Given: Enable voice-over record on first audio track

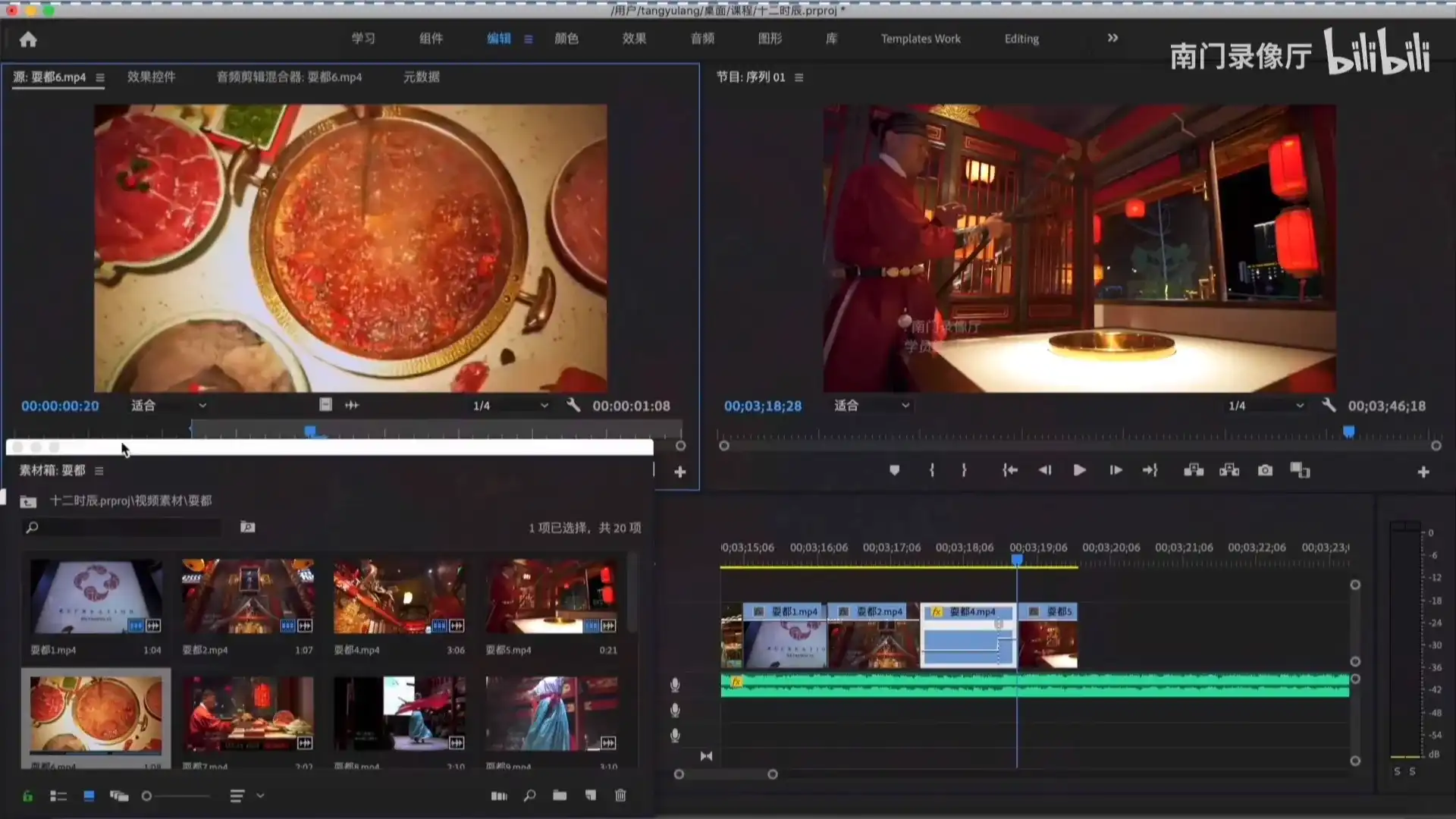Looking at the screenshot, I should [x=675, y=686].
